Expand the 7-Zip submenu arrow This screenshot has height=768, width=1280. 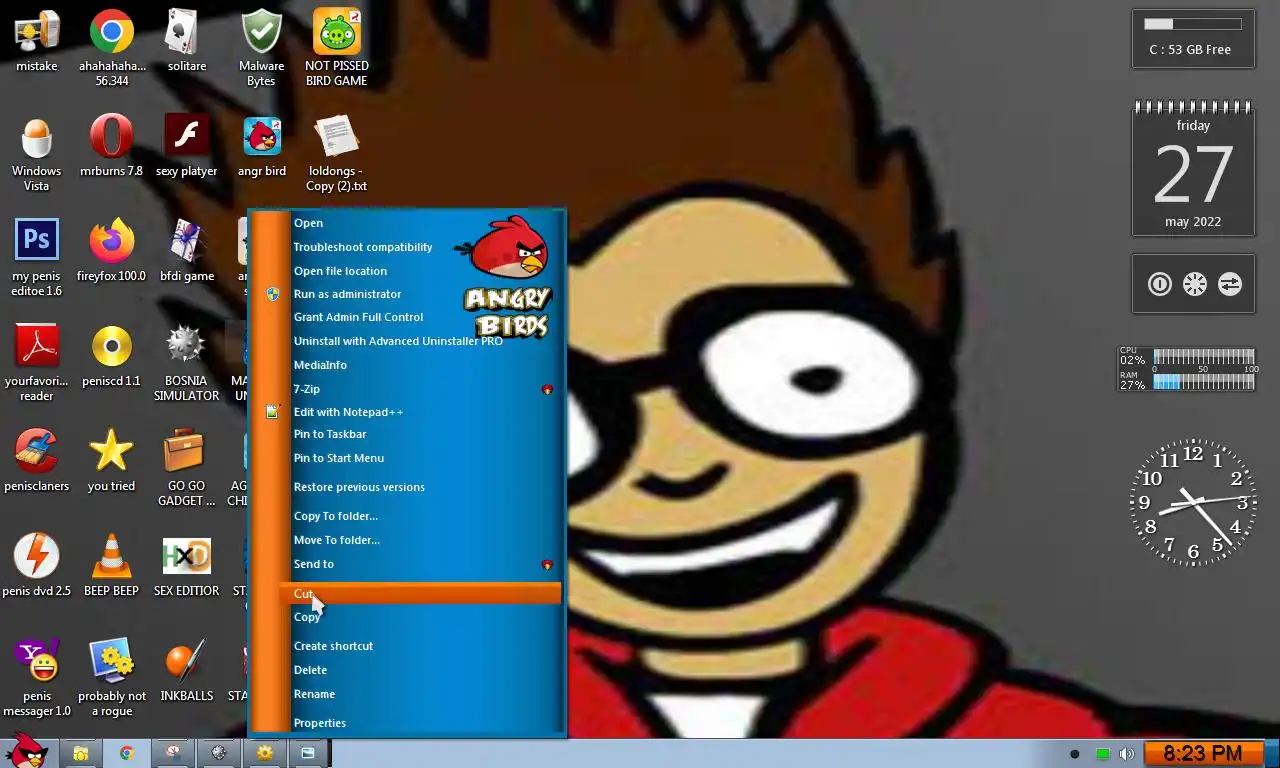(x=547, y=389)
